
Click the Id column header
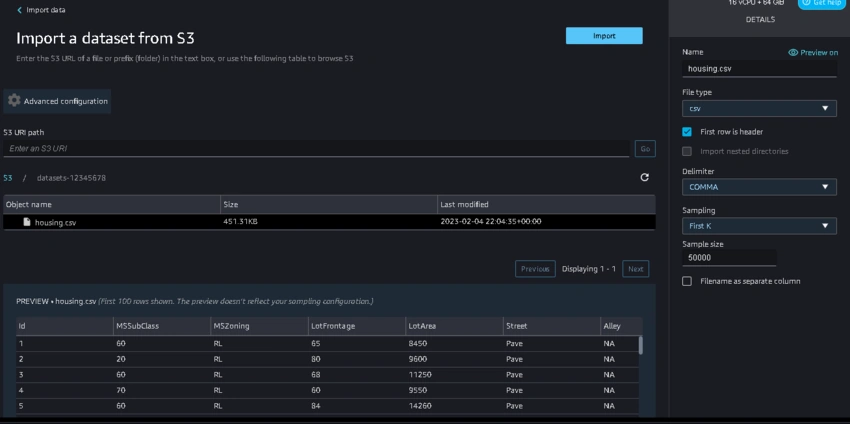[x=65, y=326]
